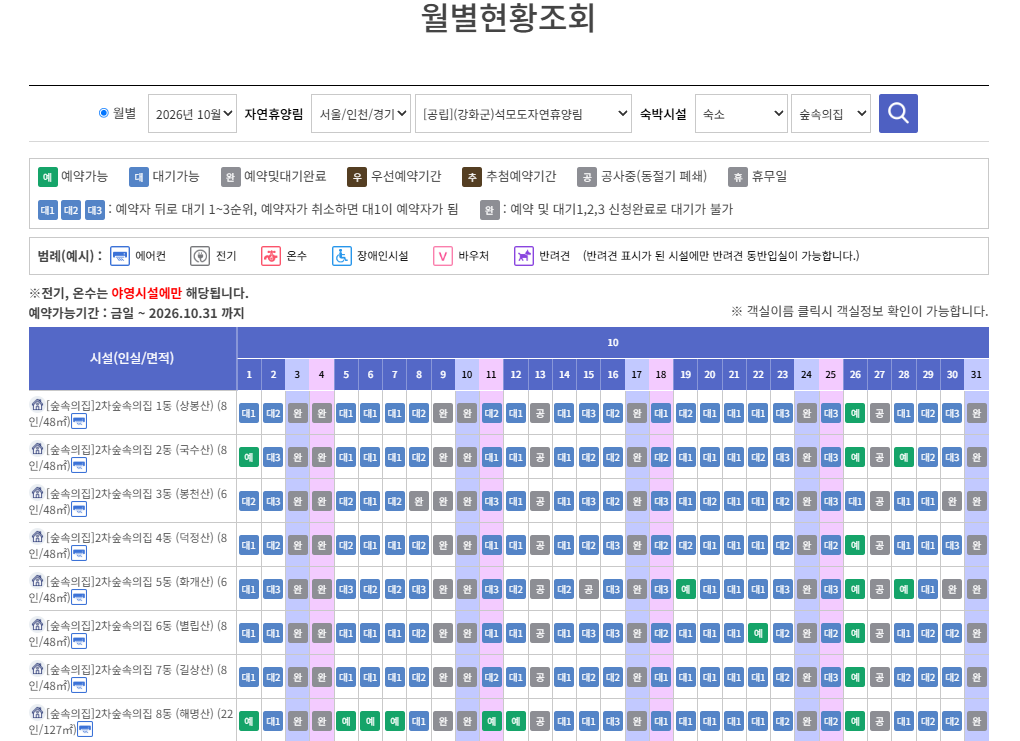Open the 2026년 10월 month dropdown
The height and width of the screenshot is (741, 1020).
(192, 114)
